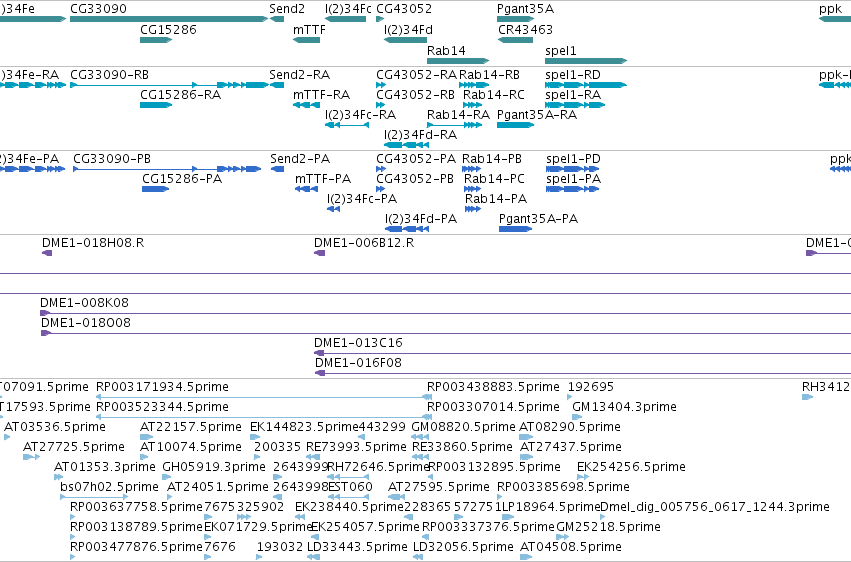Select the l(2)34Fd-PA protein label
The height and width of the screenshot is (562, 851).
421,219
